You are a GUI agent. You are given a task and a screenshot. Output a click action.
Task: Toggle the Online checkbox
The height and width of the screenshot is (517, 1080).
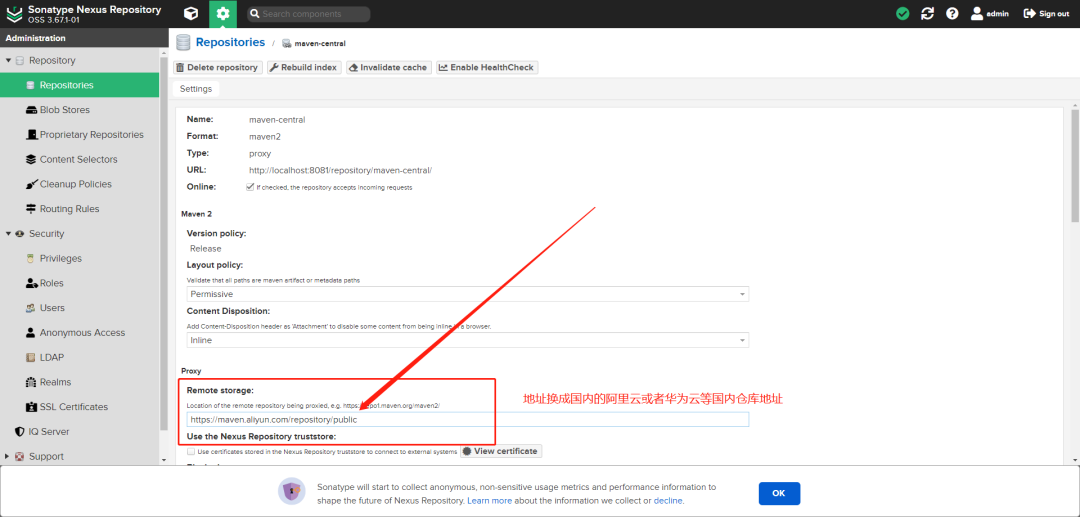250,187
